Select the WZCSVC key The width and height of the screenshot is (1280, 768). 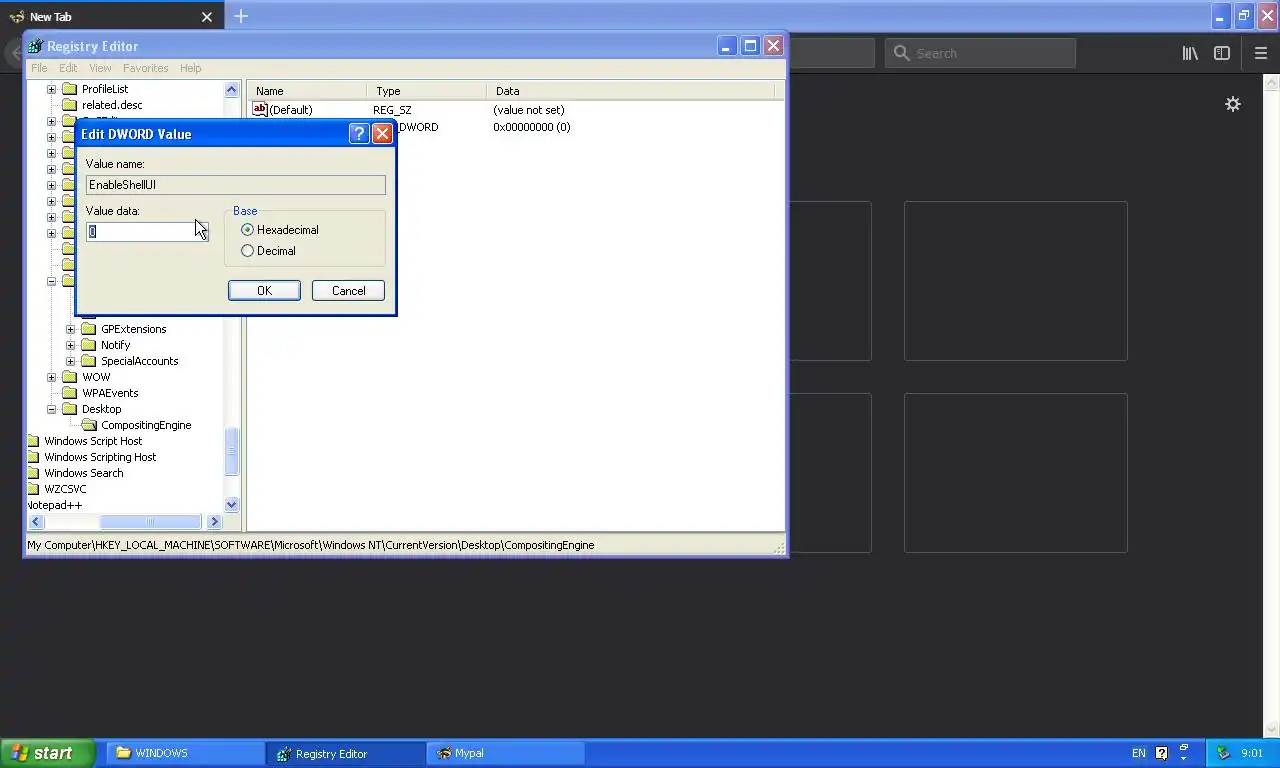[65, 489]
